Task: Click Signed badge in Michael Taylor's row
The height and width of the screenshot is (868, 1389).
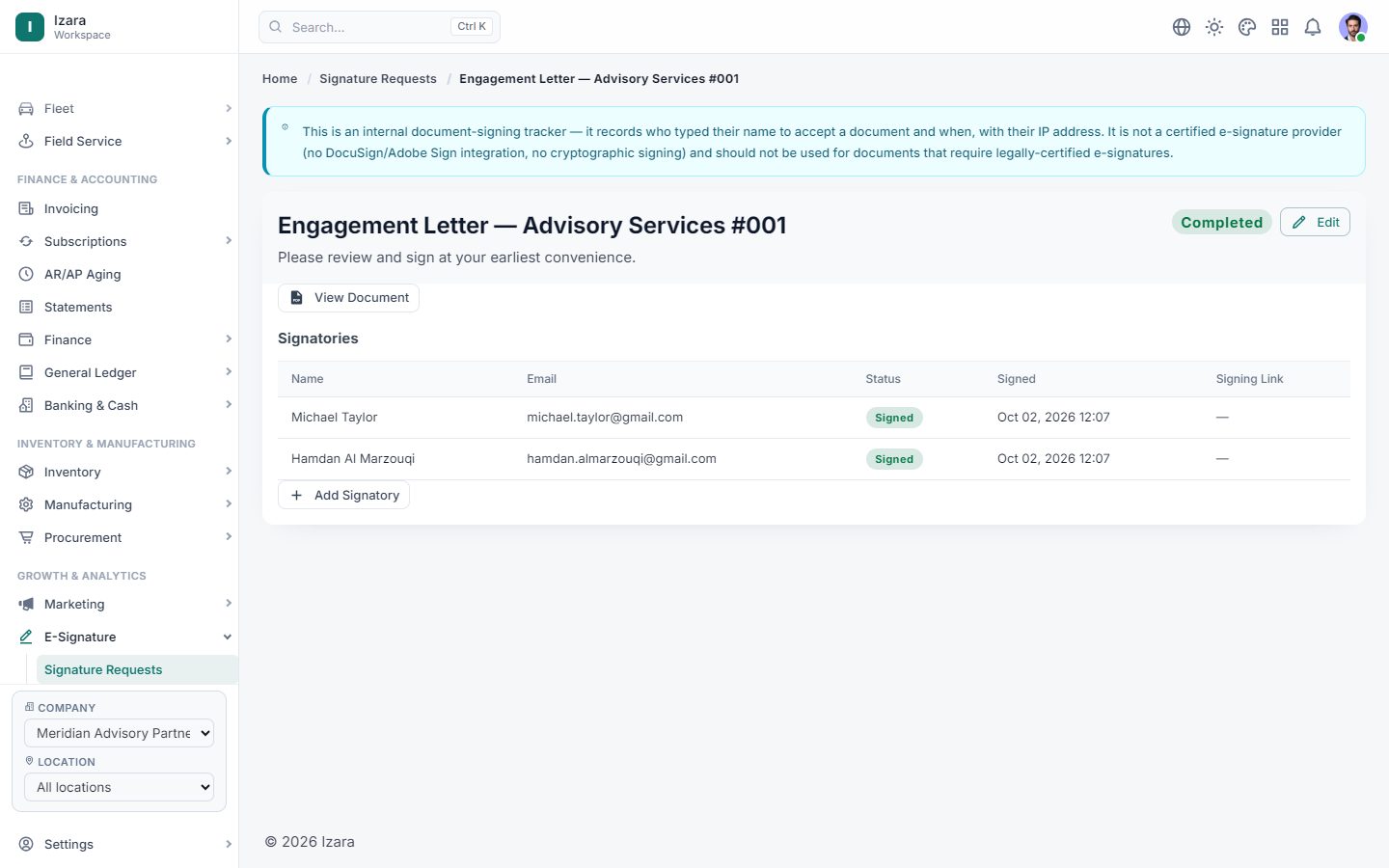Action: (x=894, y=418)
